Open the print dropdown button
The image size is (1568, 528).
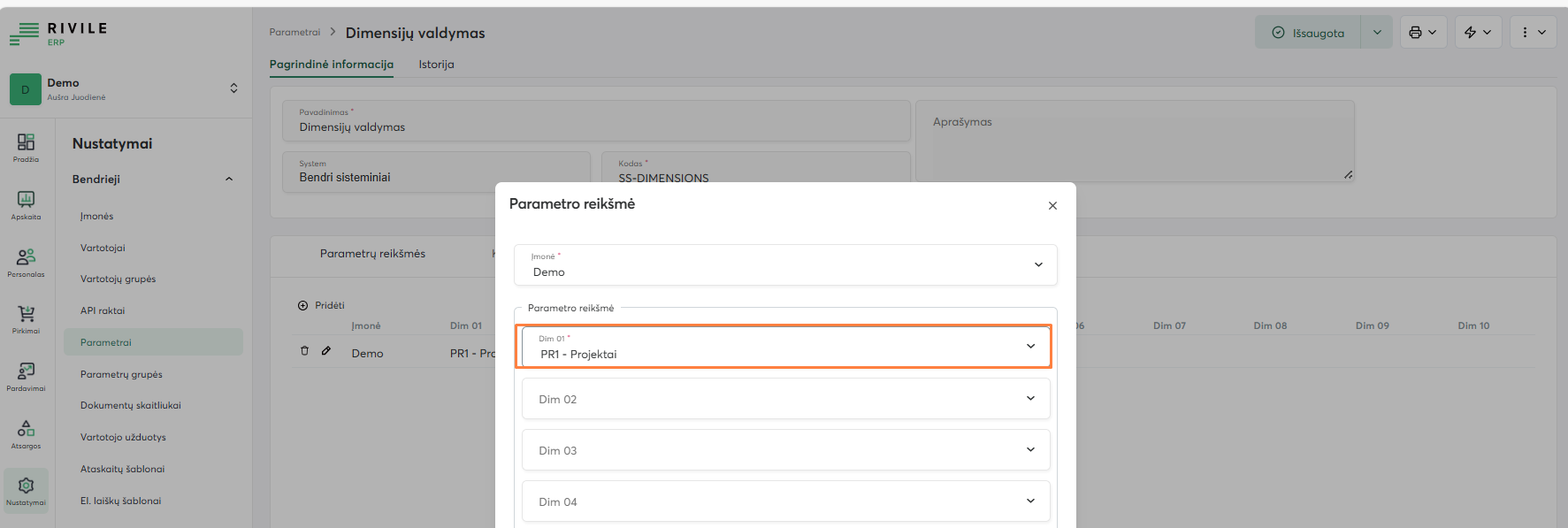pyautogui.click(x=1423, y=33)
